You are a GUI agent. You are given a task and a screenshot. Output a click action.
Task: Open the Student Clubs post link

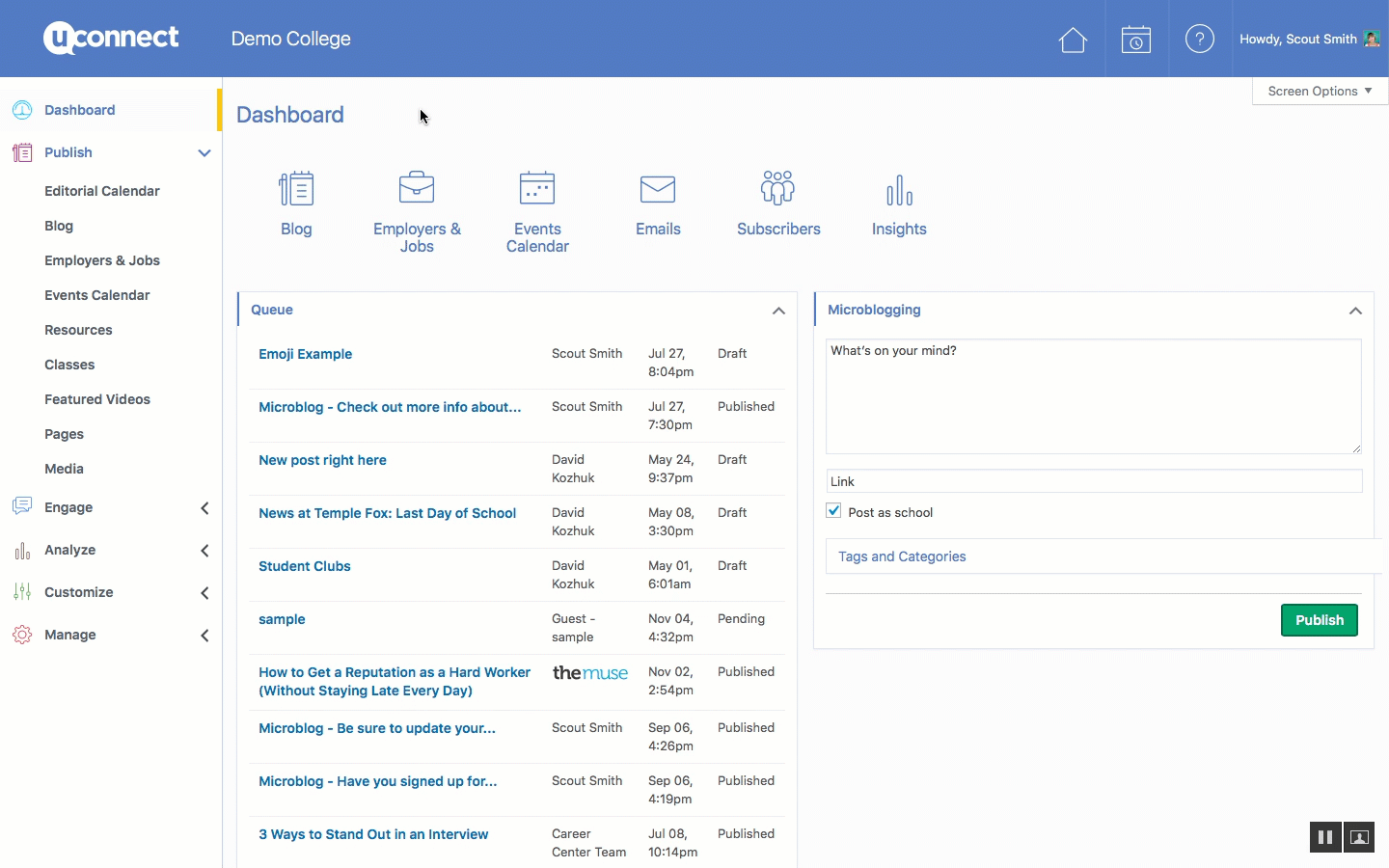point(305,566)
